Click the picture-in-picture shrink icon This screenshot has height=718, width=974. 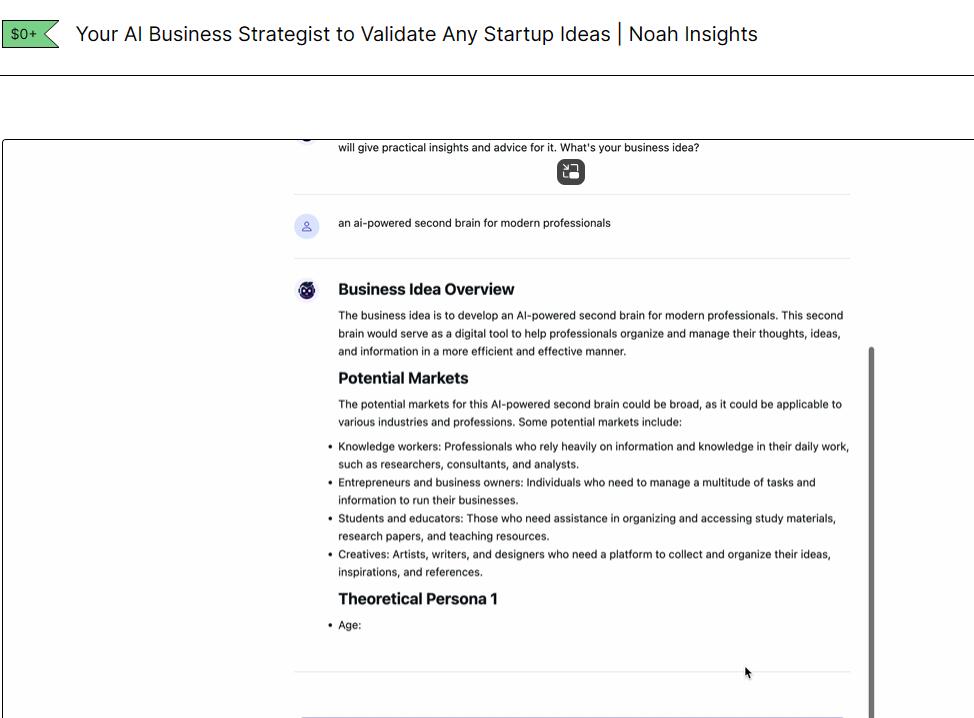tap(570, 172)
